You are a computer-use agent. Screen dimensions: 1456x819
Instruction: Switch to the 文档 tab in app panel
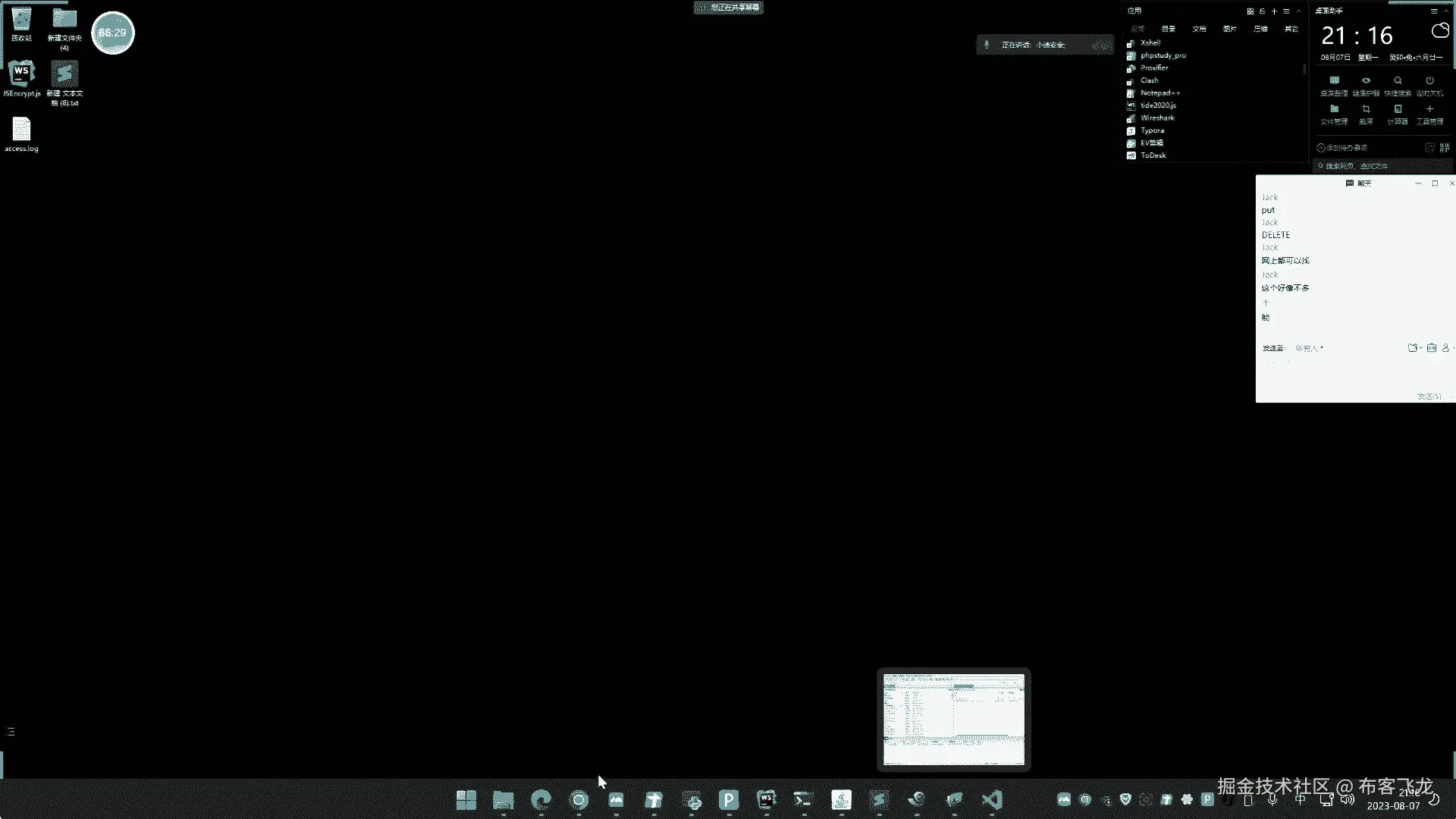[1199, 29]
